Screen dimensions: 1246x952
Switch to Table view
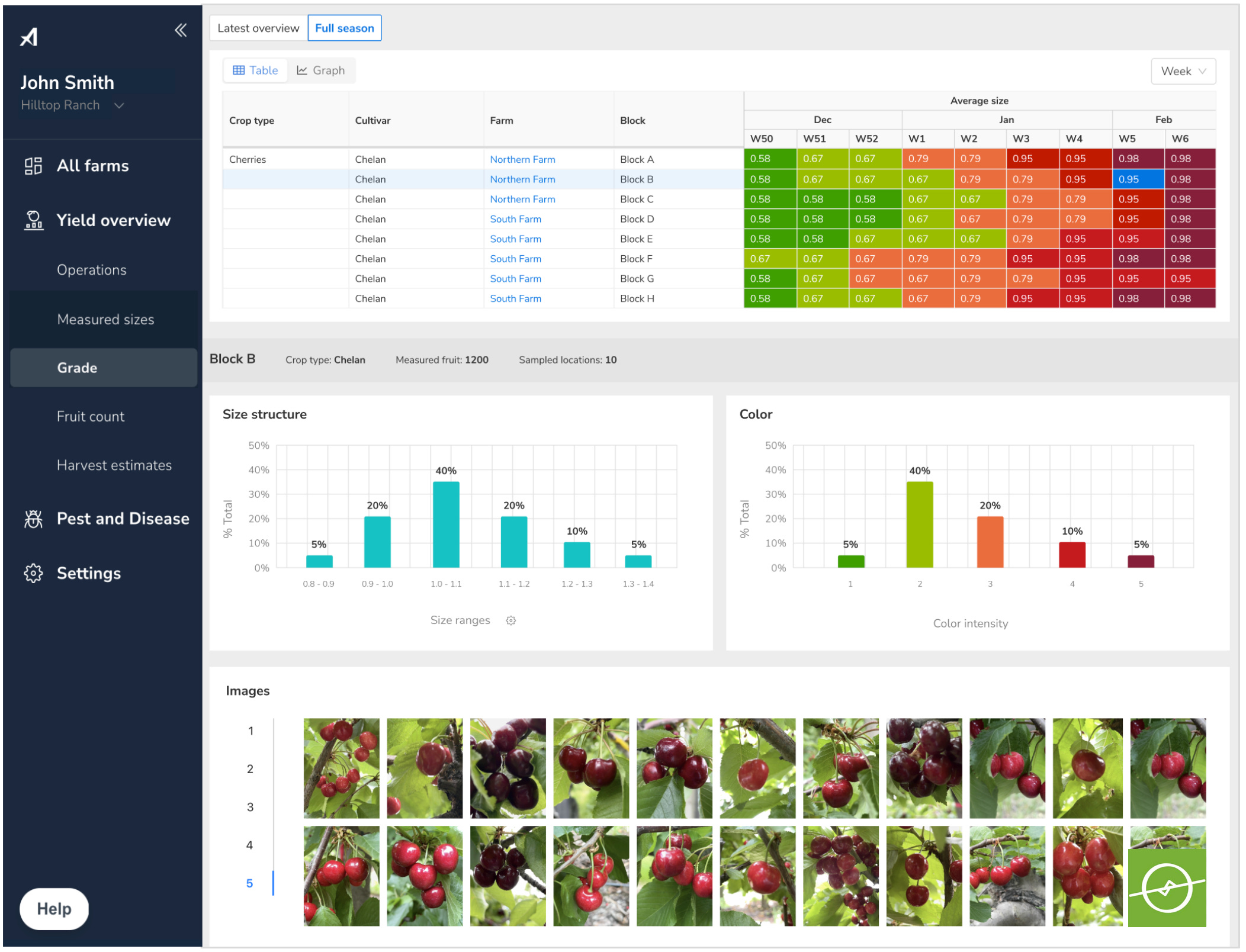(x=255, y=70)
